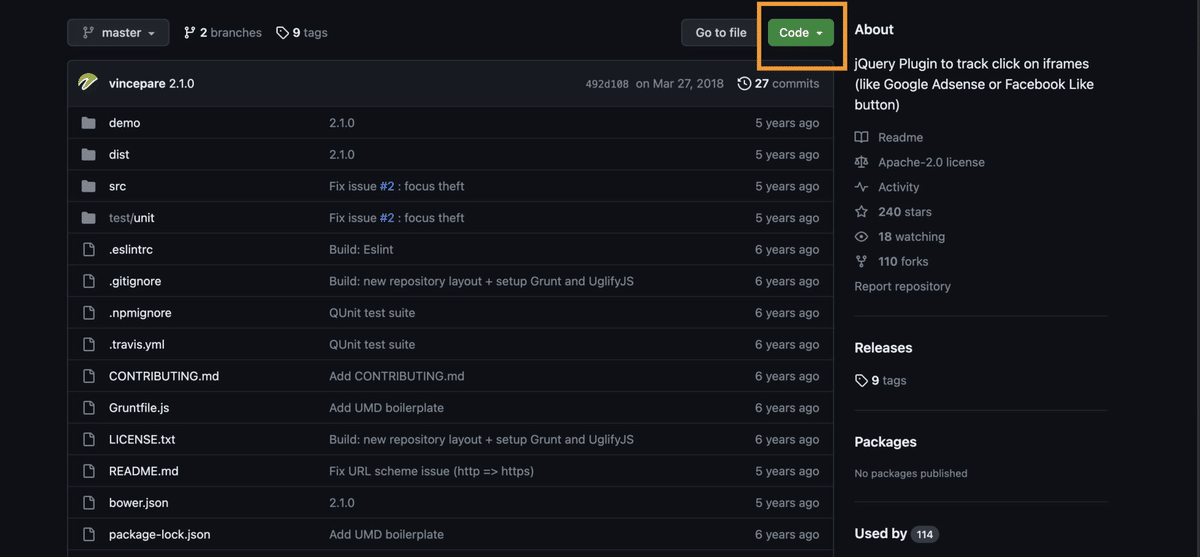This screenshot has width=1200, height=557.
Task: View the 18 watching link
Action: [911, 237]
